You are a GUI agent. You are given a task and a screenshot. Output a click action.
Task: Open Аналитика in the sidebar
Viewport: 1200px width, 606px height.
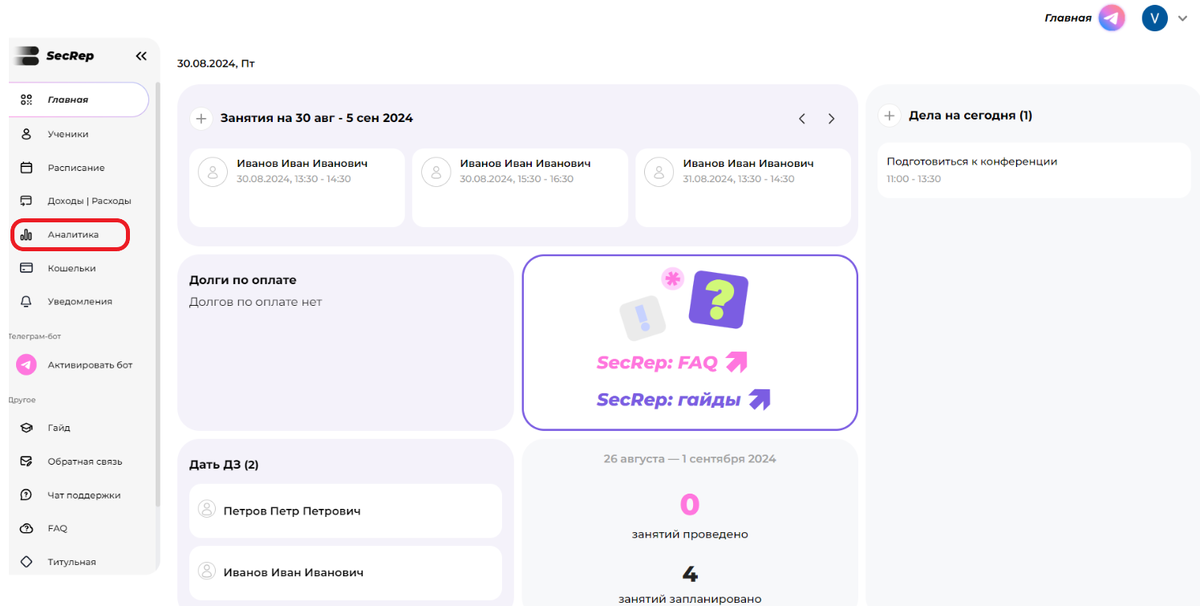point(70,235)
